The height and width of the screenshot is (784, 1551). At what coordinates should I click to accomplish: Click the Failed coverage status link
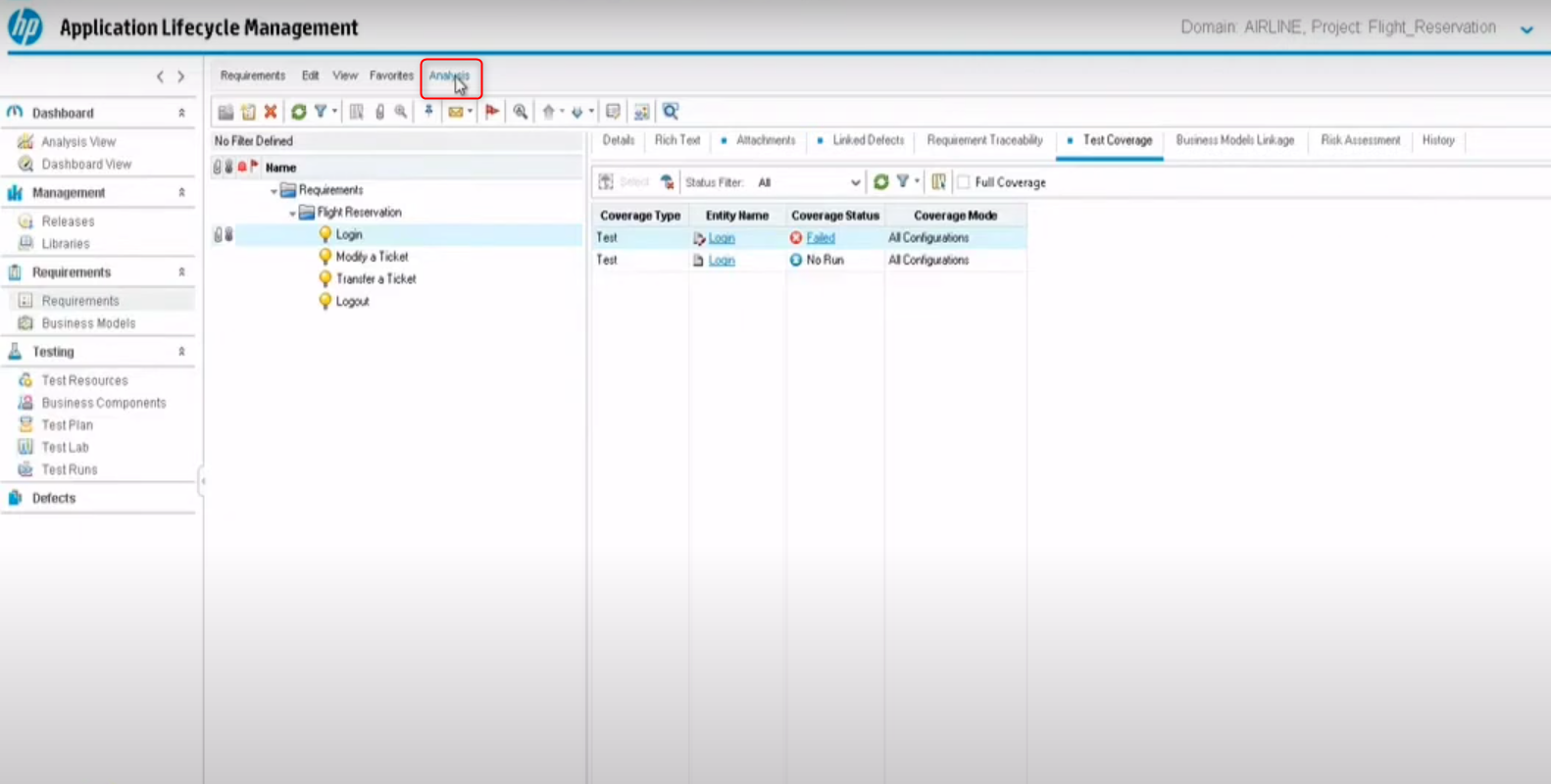click(x=821, y=238)
